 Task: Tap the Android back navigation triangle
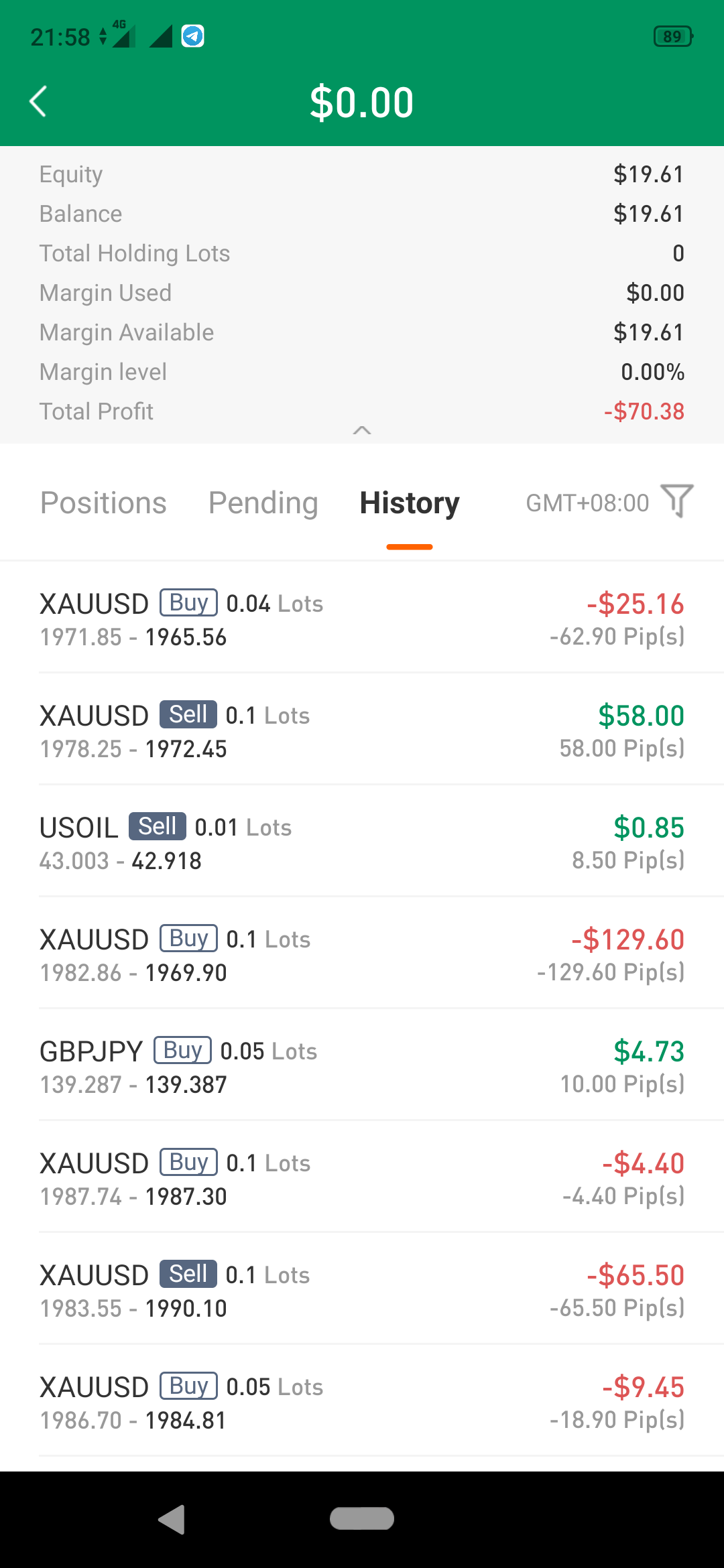click(x=172, y=1519)
